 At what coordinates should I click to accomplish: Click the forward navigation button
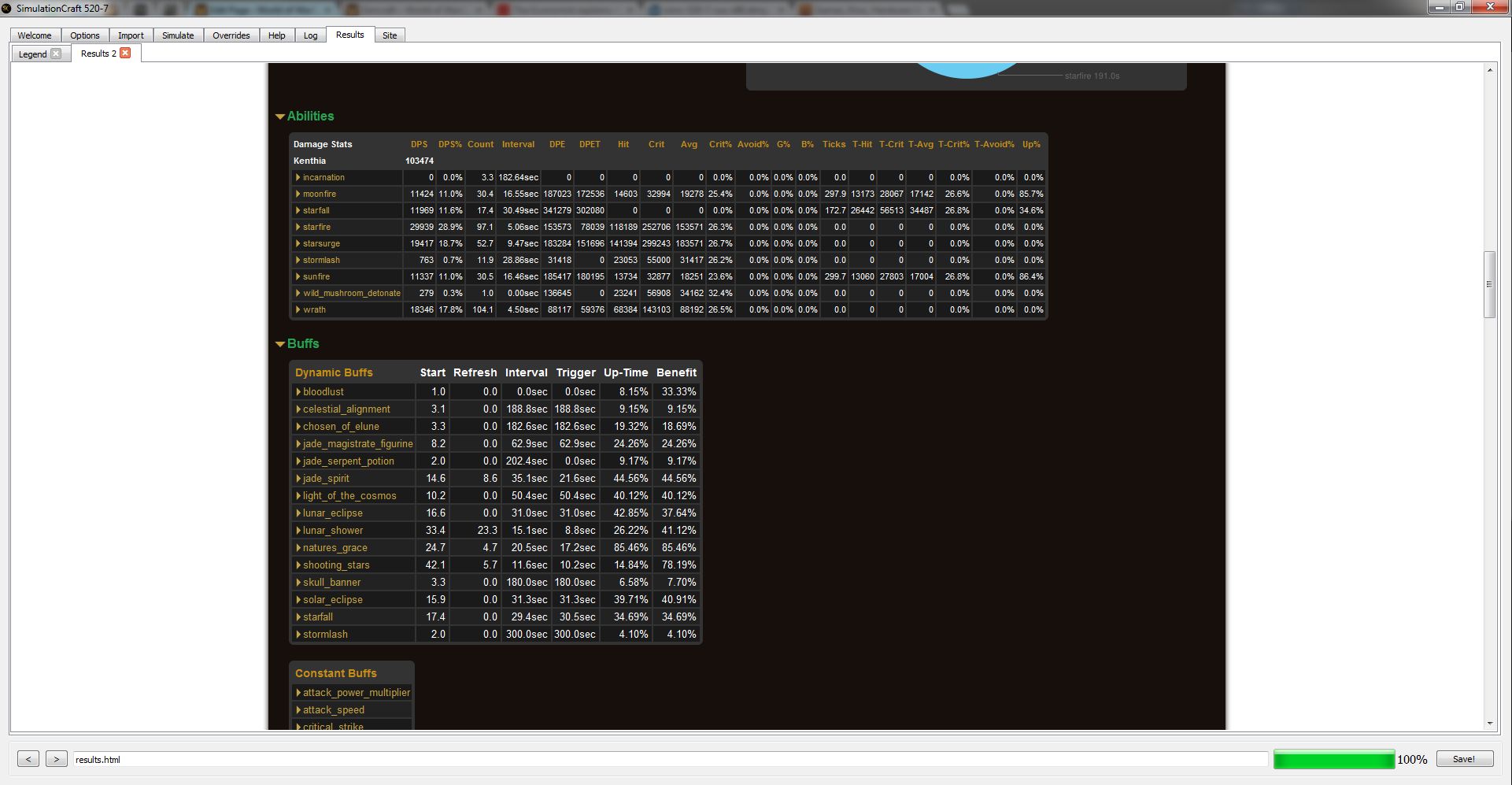(56, 759)
